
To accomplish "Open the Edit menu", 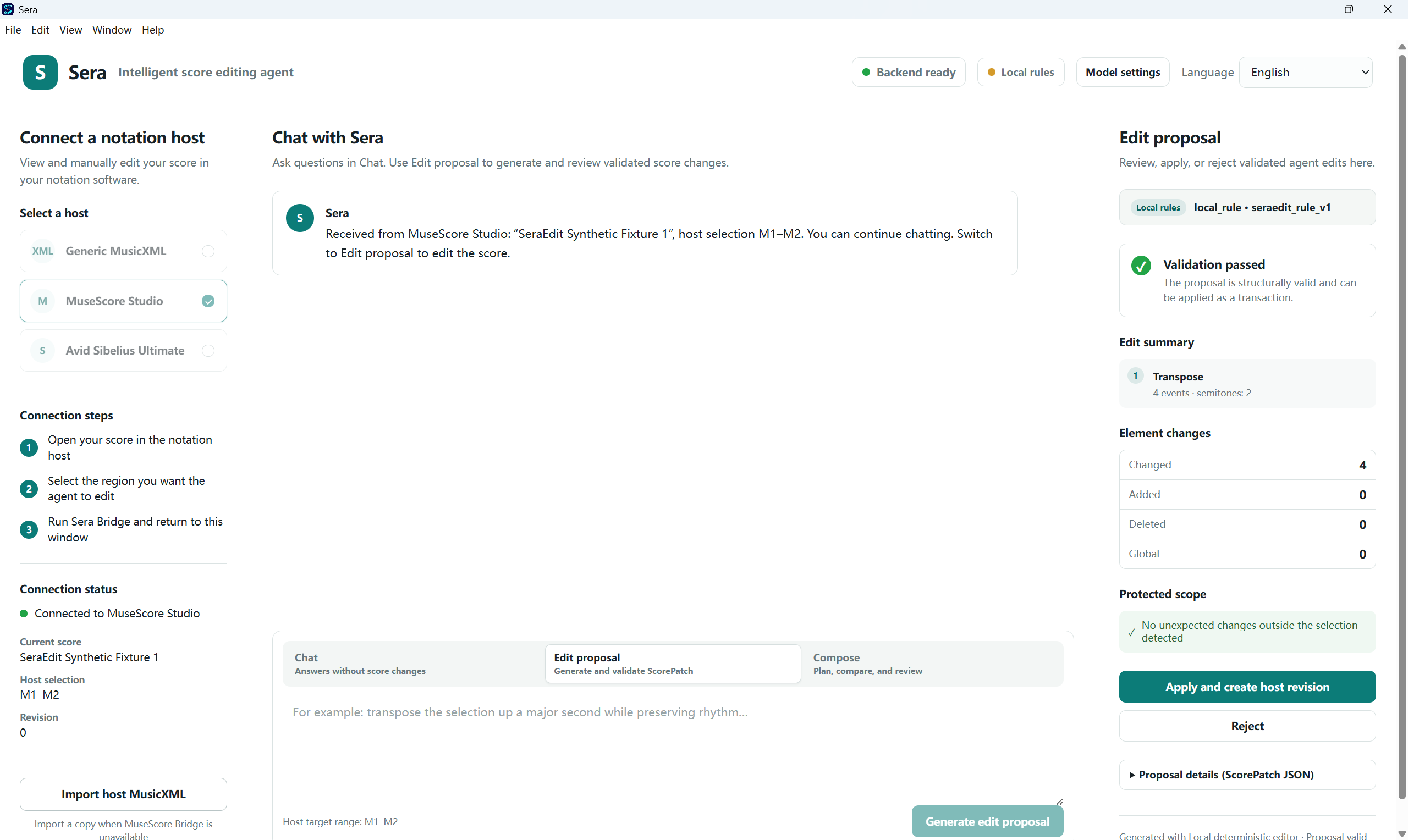I will (40, 30).
